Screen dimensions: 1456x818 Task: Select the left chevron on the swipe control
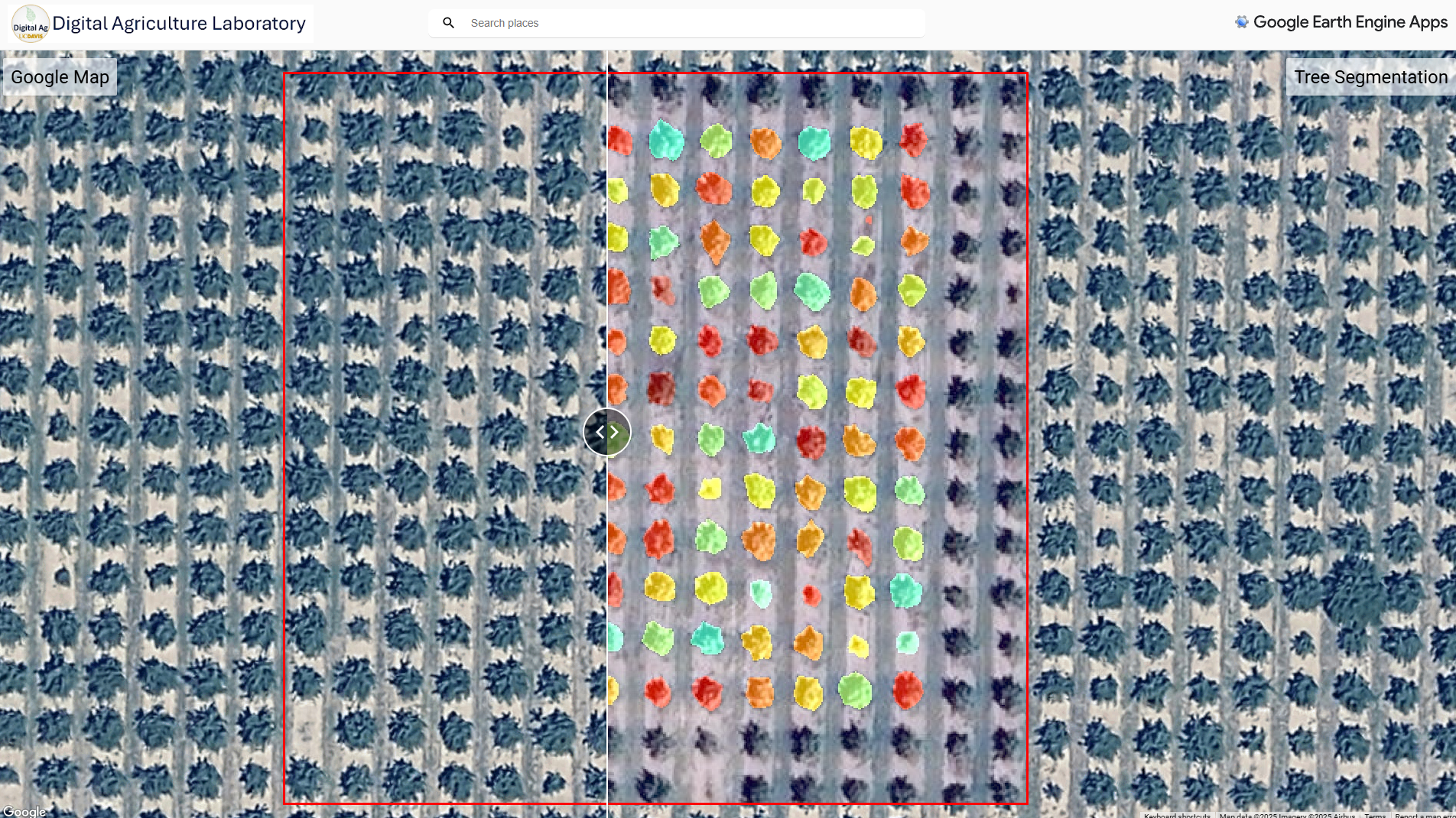click(599, 432)
